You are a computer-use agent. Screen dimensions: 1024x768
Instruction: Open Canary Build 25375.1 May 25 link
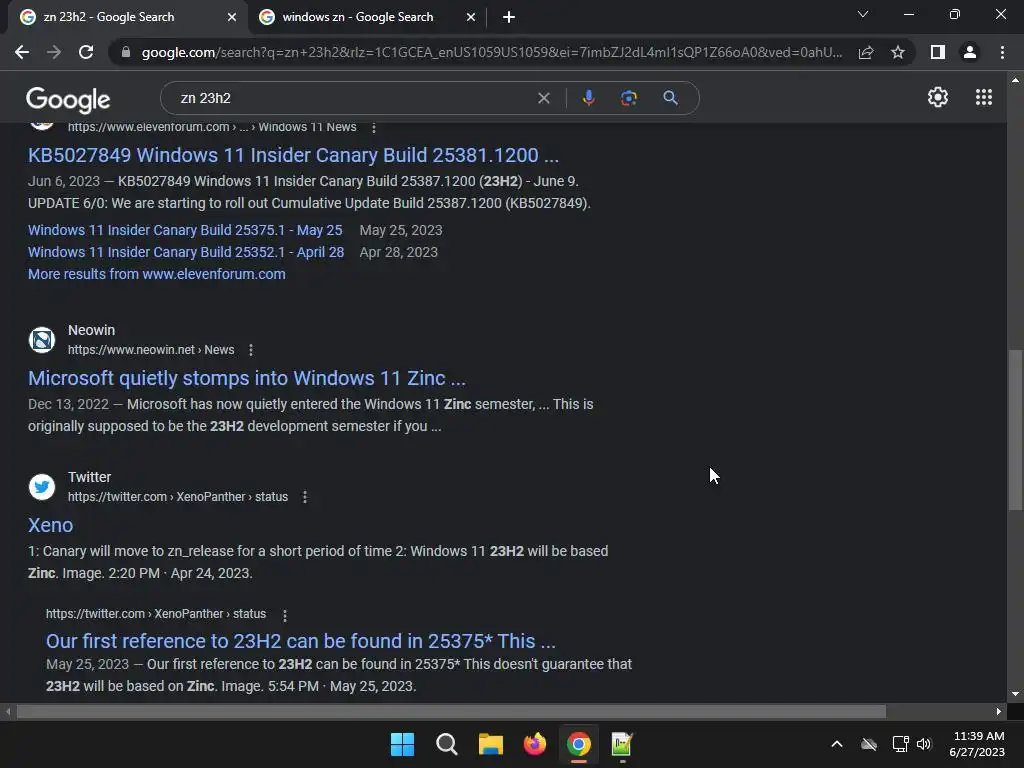(185, 230)
